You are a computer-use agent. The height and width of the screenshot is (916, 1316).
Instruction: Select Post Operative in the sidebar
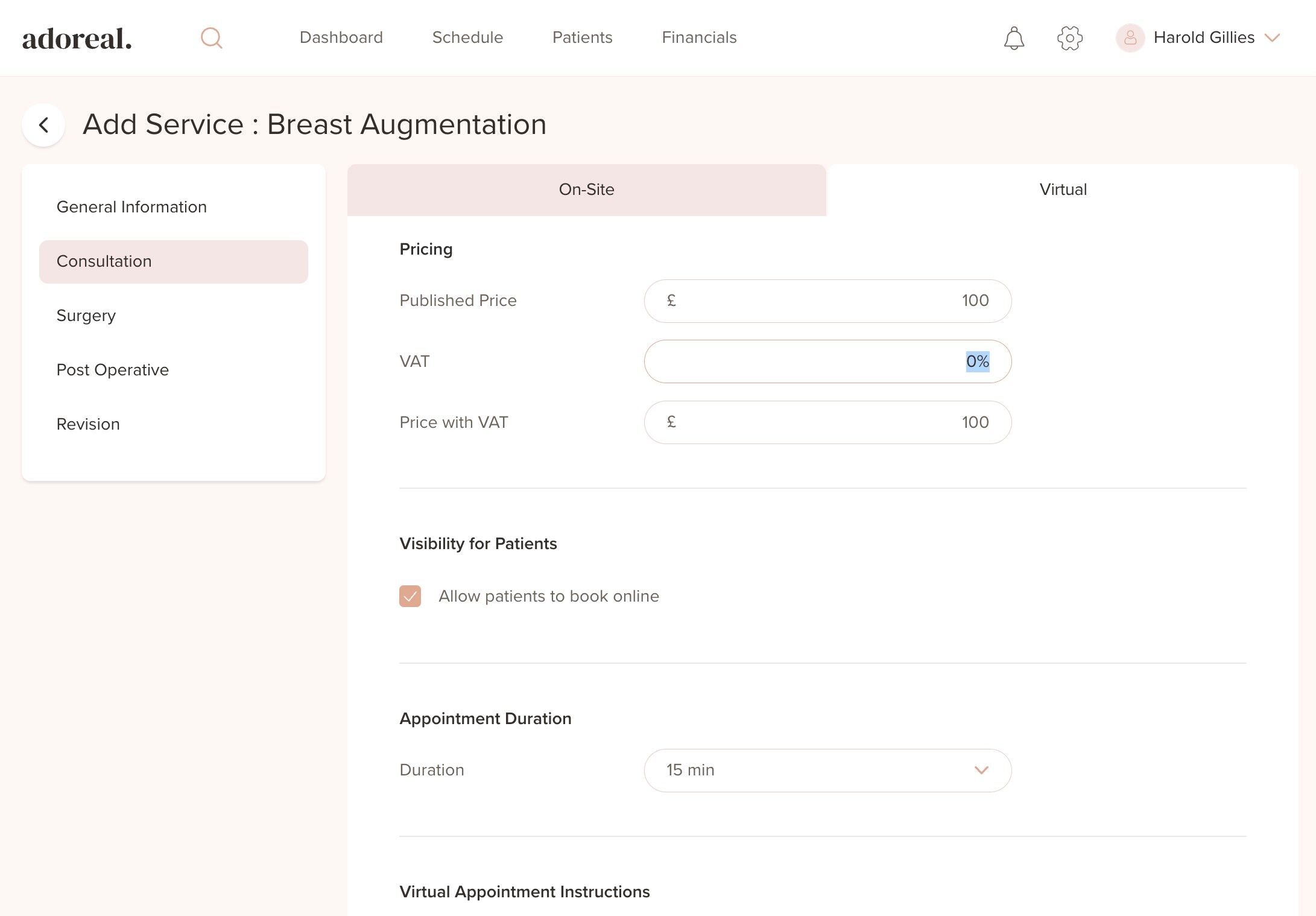[x=113, y=370]
